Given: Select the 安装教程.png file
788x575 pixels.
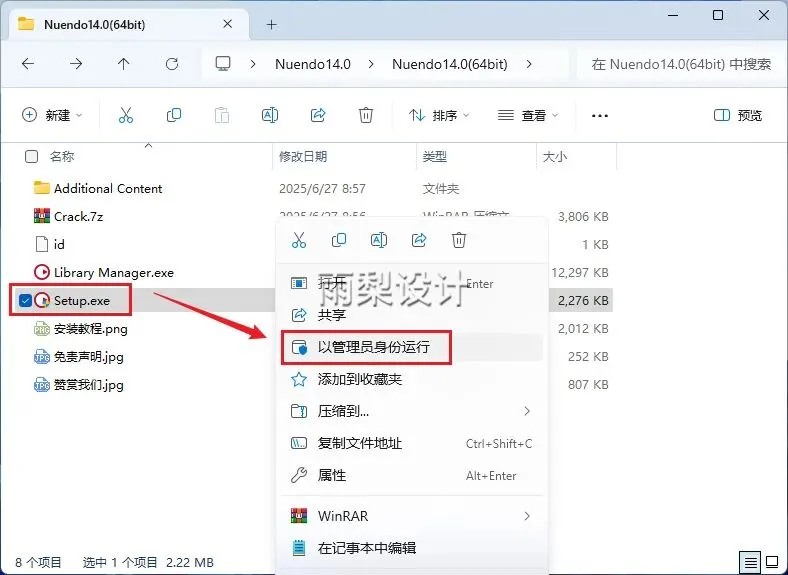Looking at the screenshot, I should pyautogui.click(x=90, y=329).
